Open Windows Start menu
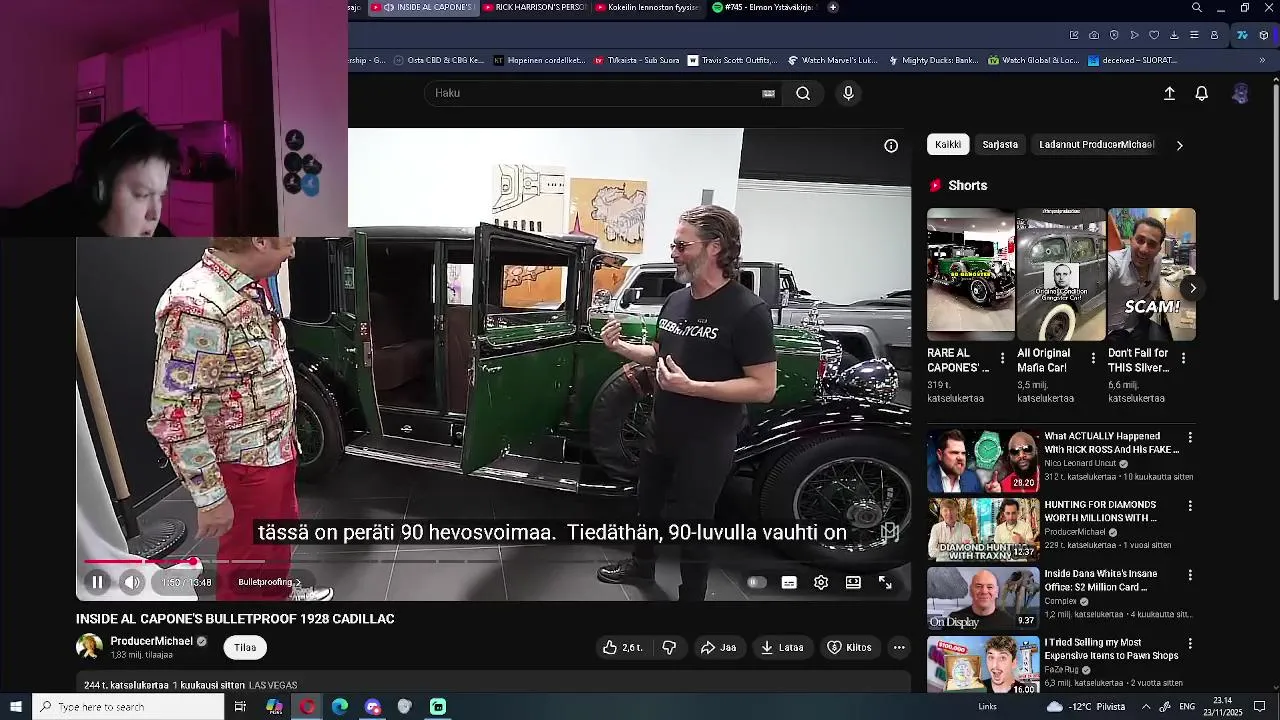1280x720 pixels. 16,707
